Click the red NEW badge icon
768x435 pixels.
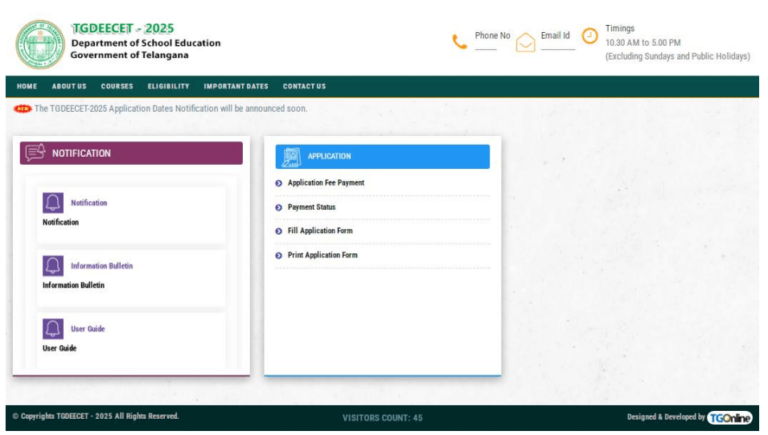pos(23,109)
